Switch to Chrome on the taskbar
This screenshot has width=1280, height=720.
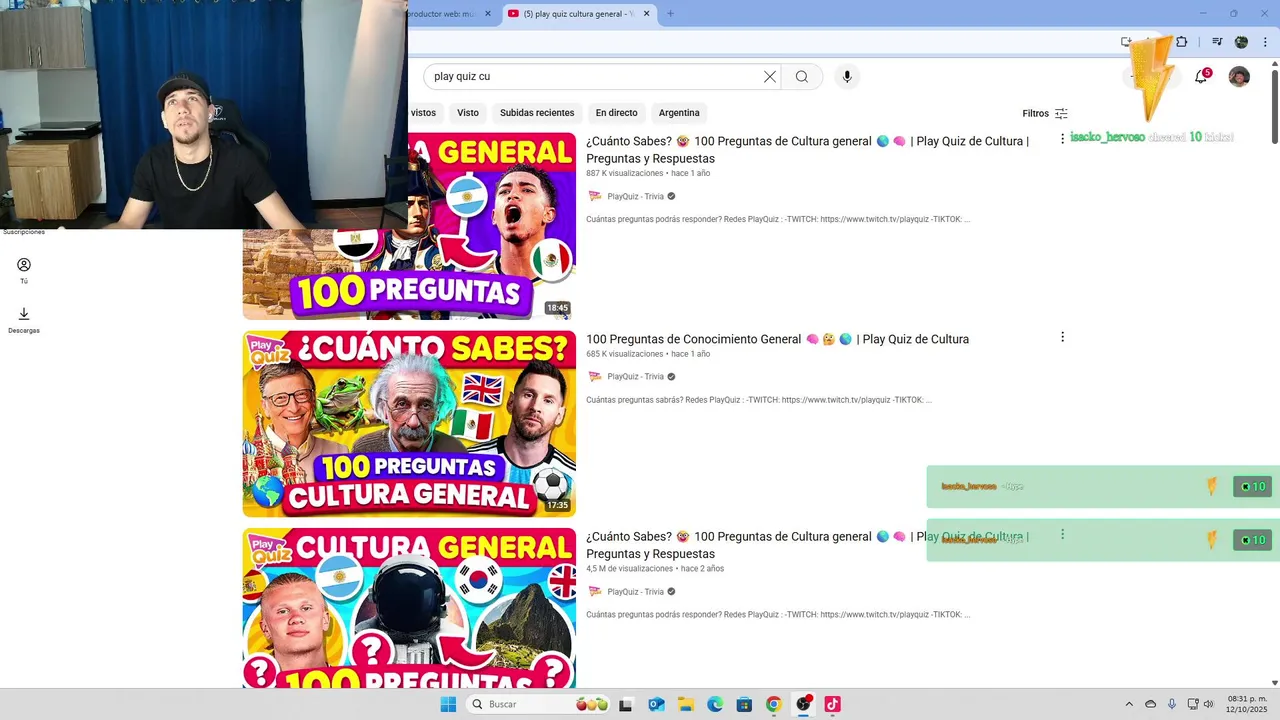773,704
